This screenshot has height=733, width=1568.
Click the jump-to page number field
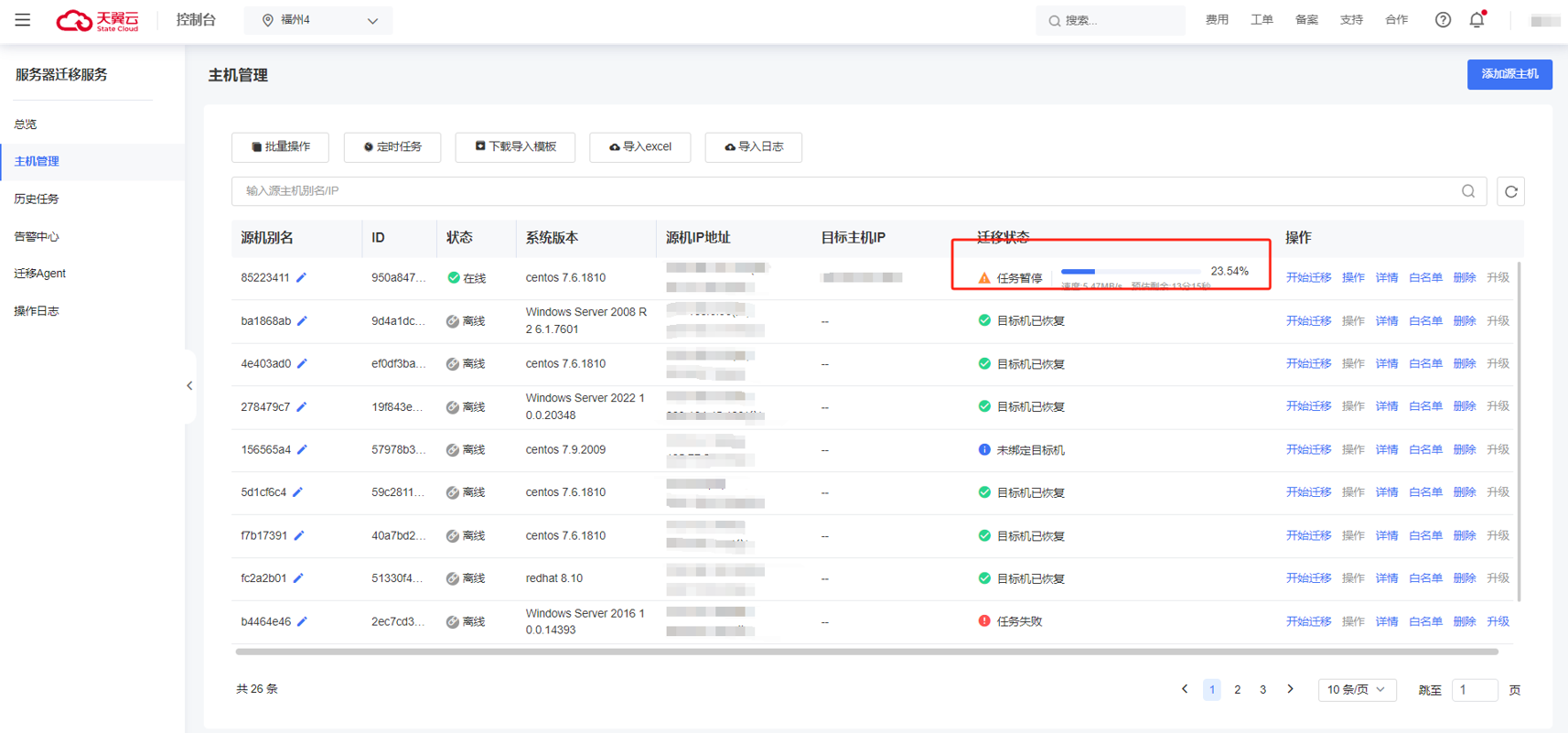1475,690
